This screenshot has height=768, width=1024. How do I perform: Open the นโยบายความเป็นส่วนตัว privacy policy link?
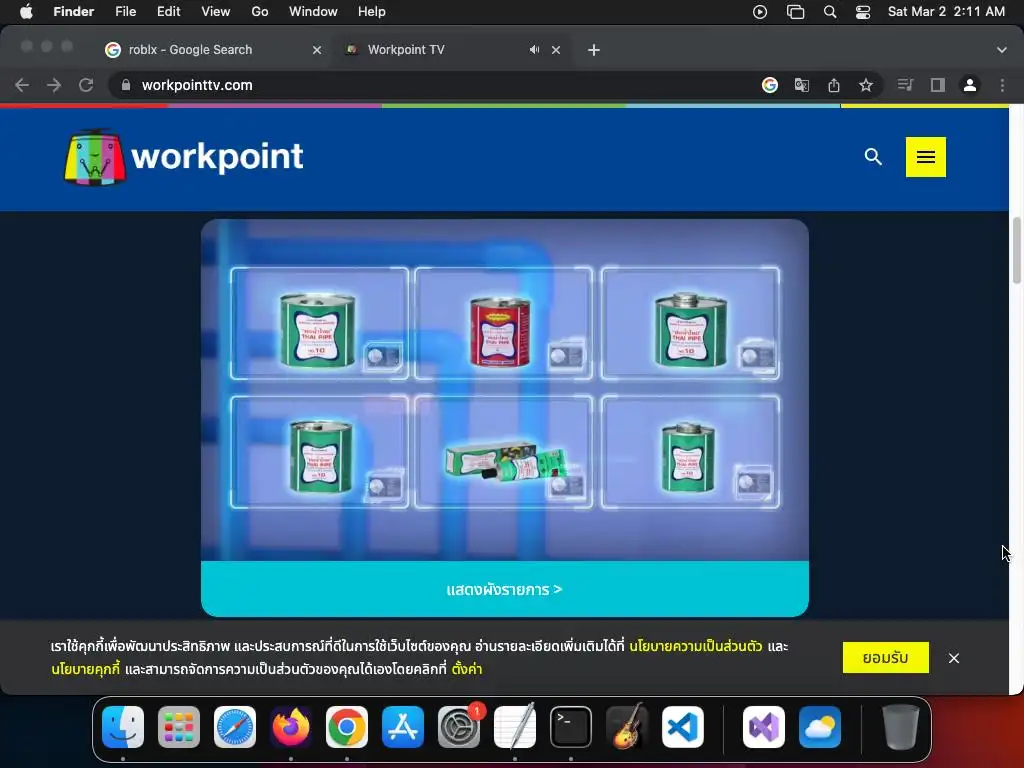click(x=696, y=646)
